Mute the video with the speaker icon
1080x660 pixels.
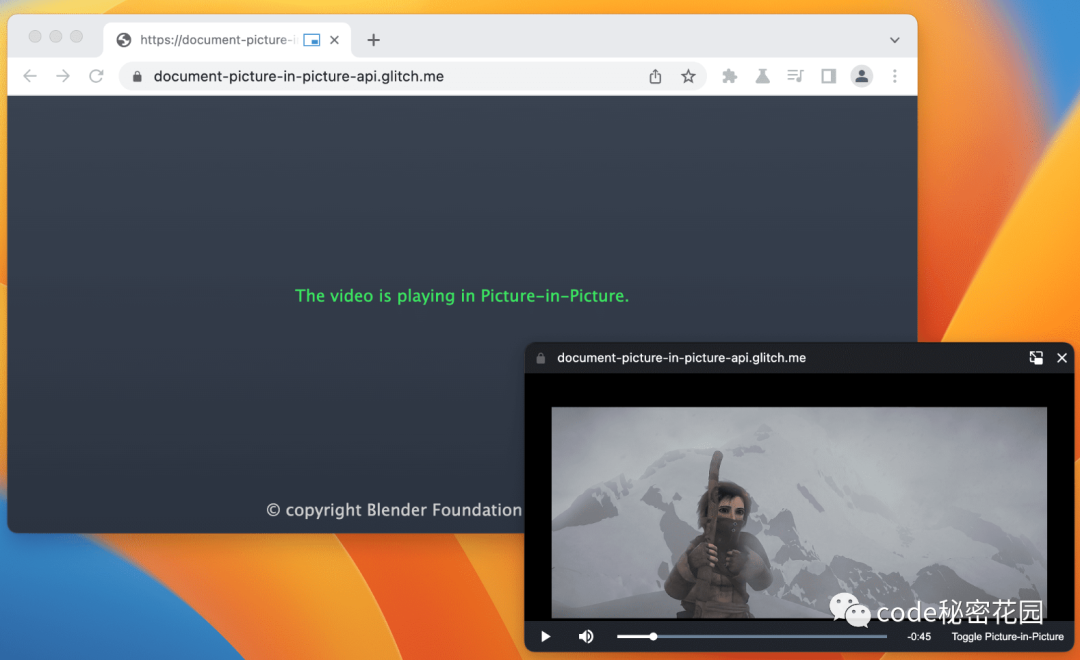coord(586,637)
